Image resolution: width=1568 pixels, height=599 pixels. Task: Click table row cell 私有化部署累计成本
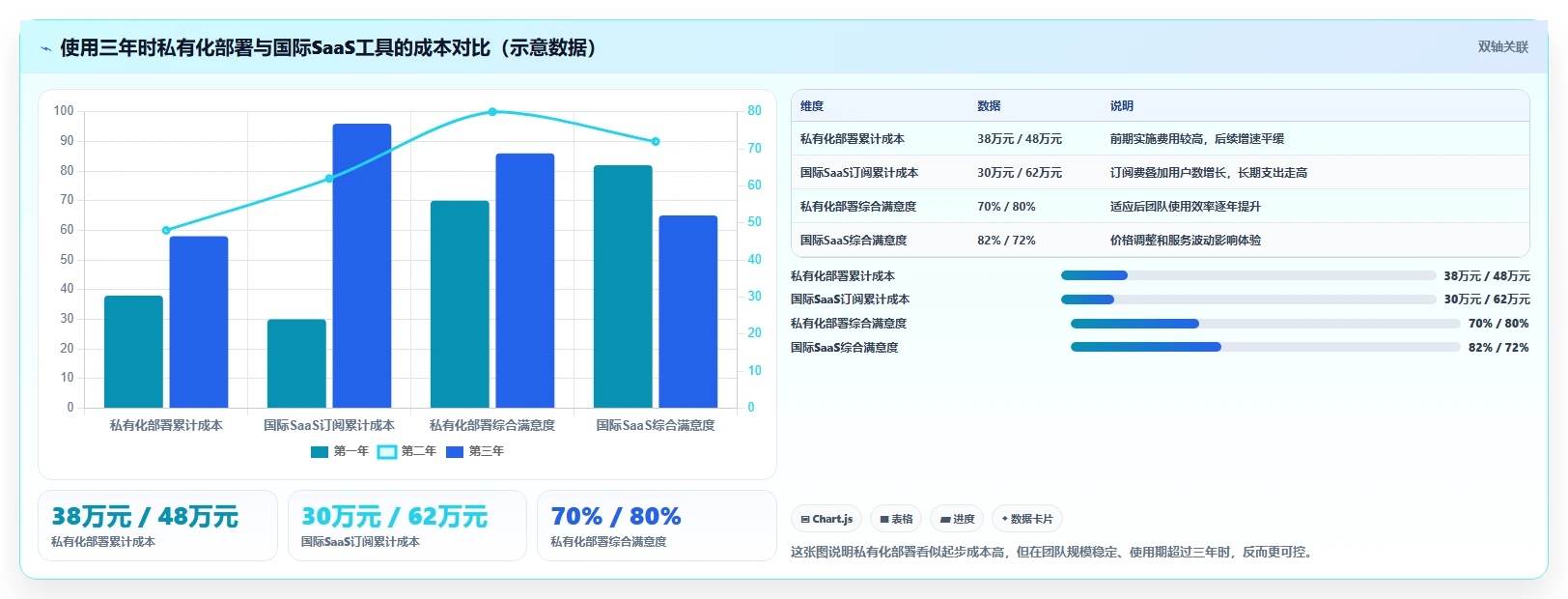point(853,139)
